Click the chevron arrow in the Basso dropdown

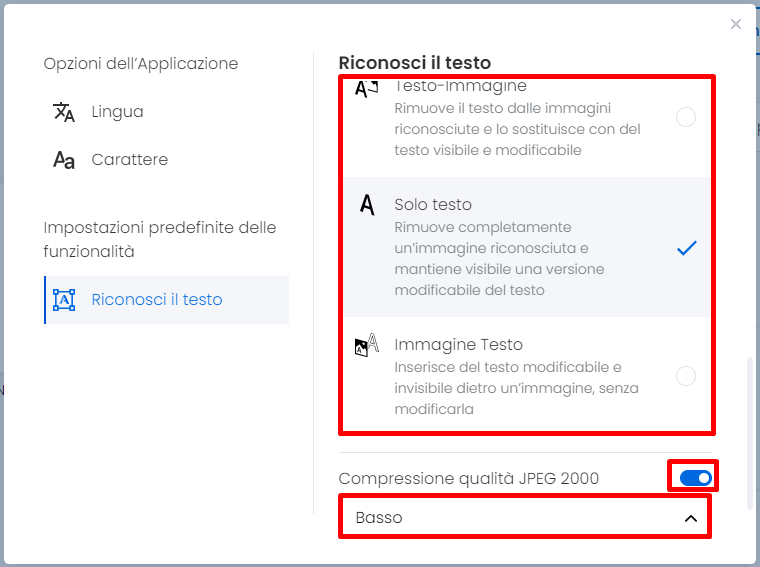pyautogui.click(x=691, y=518)
